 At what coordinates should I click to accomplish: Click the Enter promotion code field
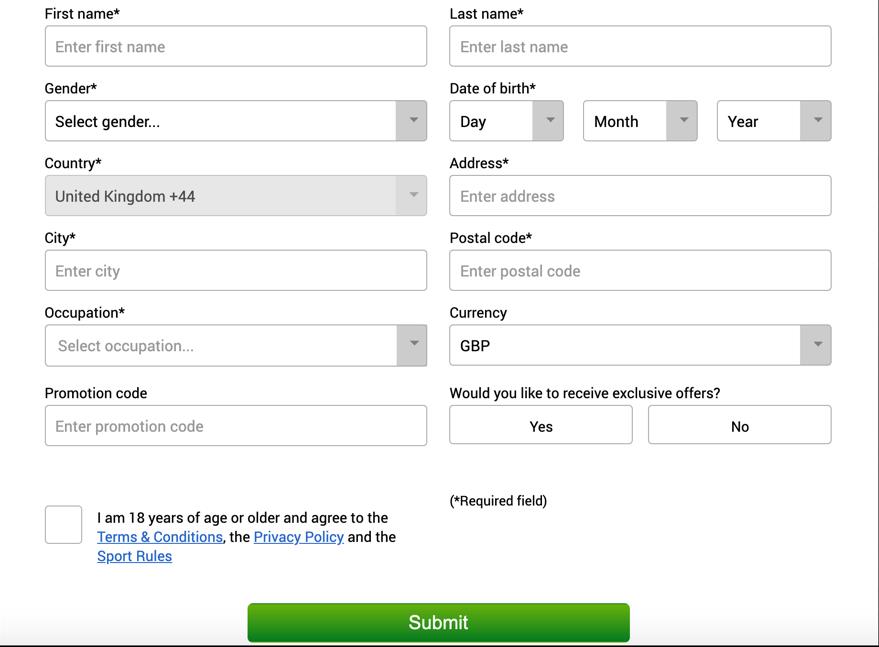[235, 426]
